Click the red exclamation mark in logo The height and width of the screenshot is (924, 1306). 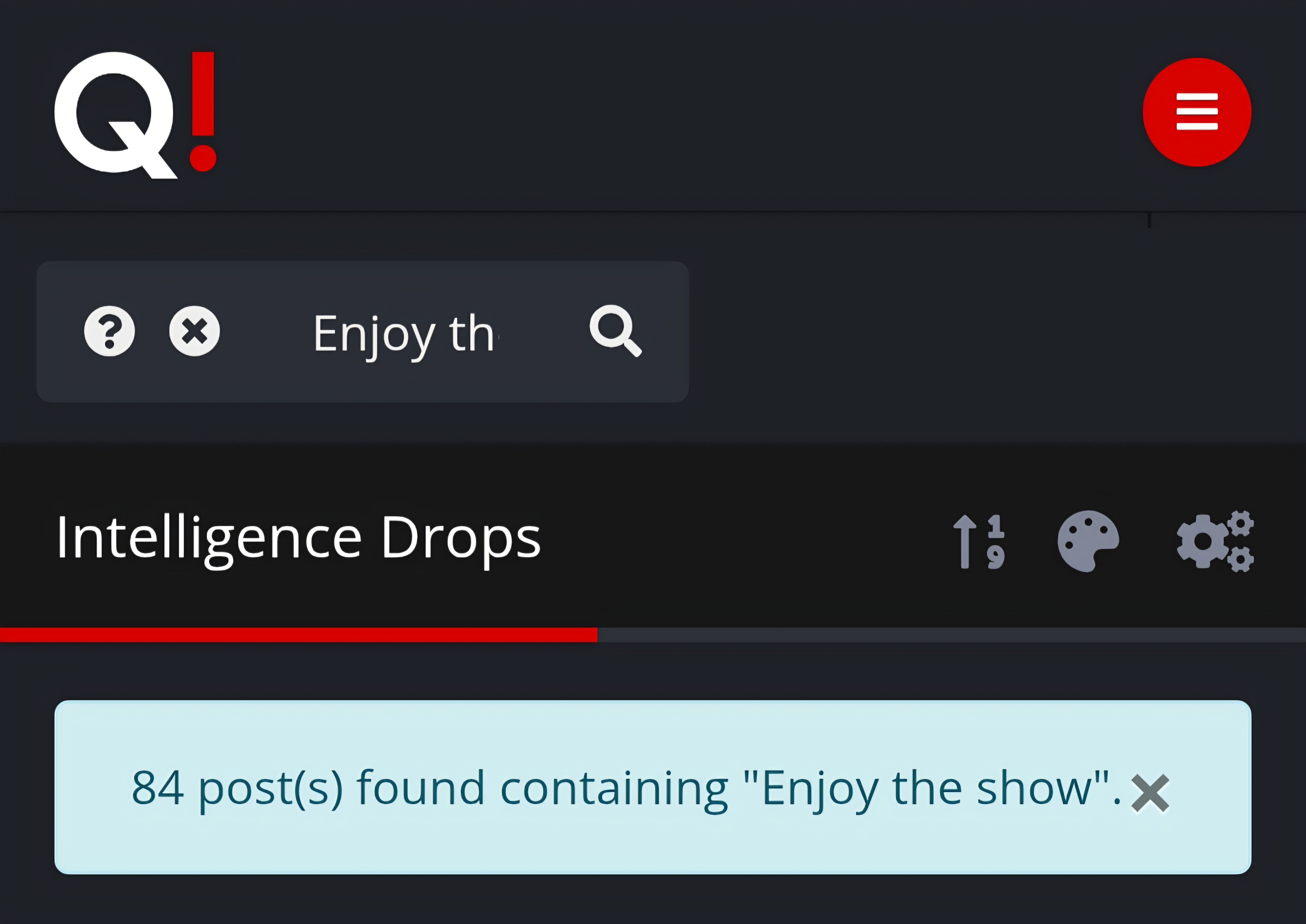(203, 111)
